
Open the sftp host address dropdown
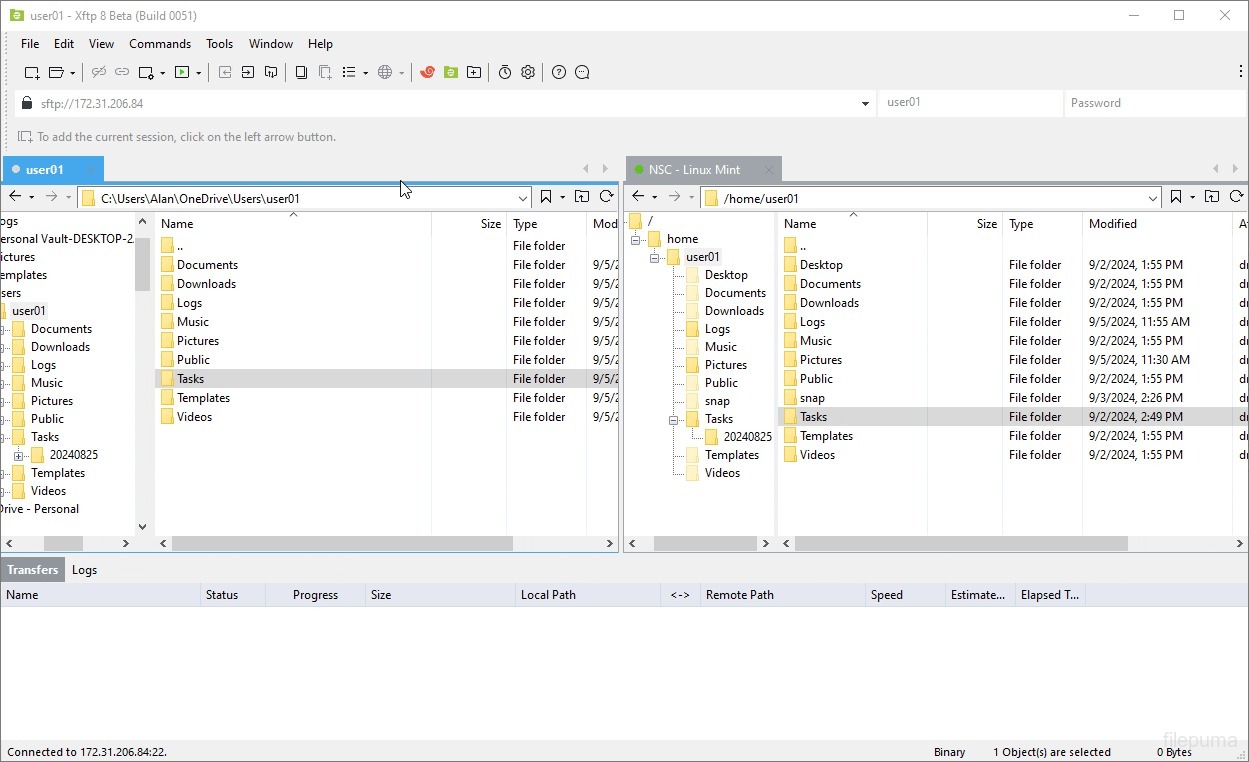click(x=865, y=103)
